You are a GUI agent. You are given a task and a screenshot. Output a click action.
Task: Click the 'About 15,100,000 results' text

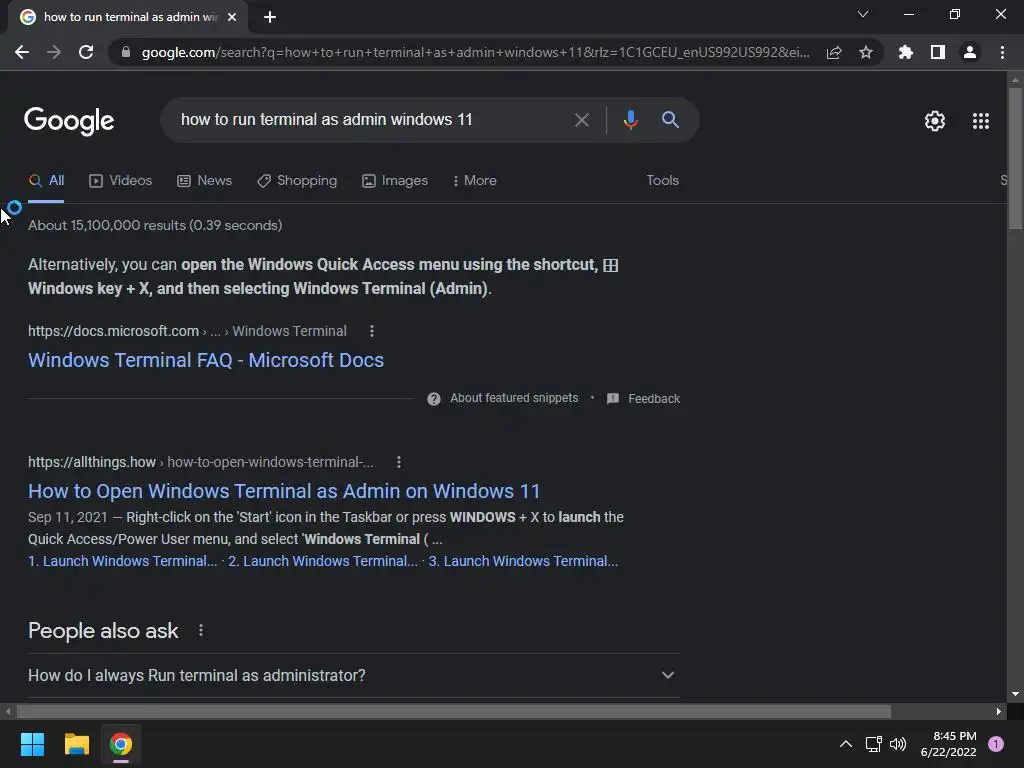pyautogui.click(x=155, y=225)
